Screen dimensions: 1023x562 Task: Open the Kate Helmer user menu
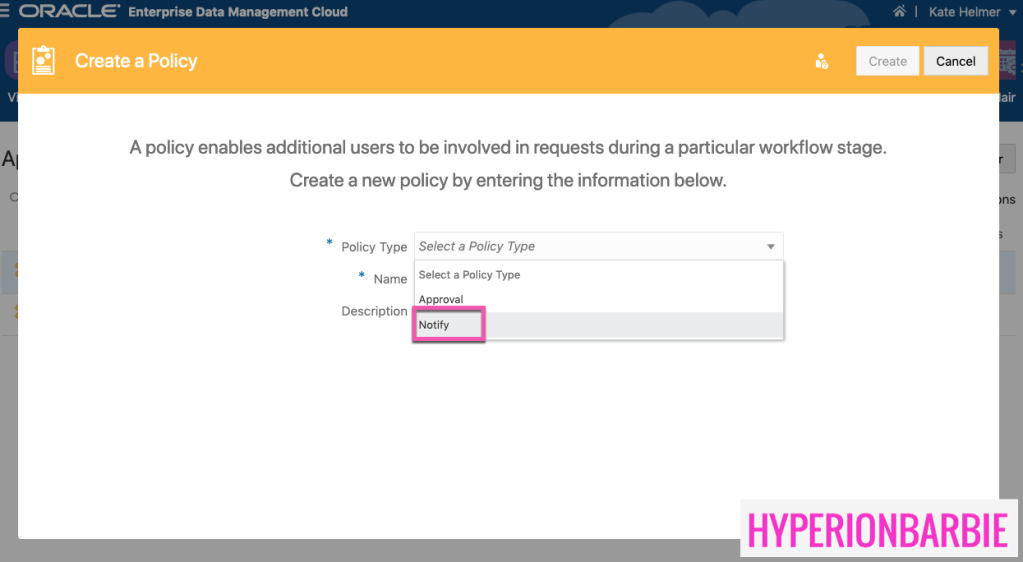pos(972,12)
